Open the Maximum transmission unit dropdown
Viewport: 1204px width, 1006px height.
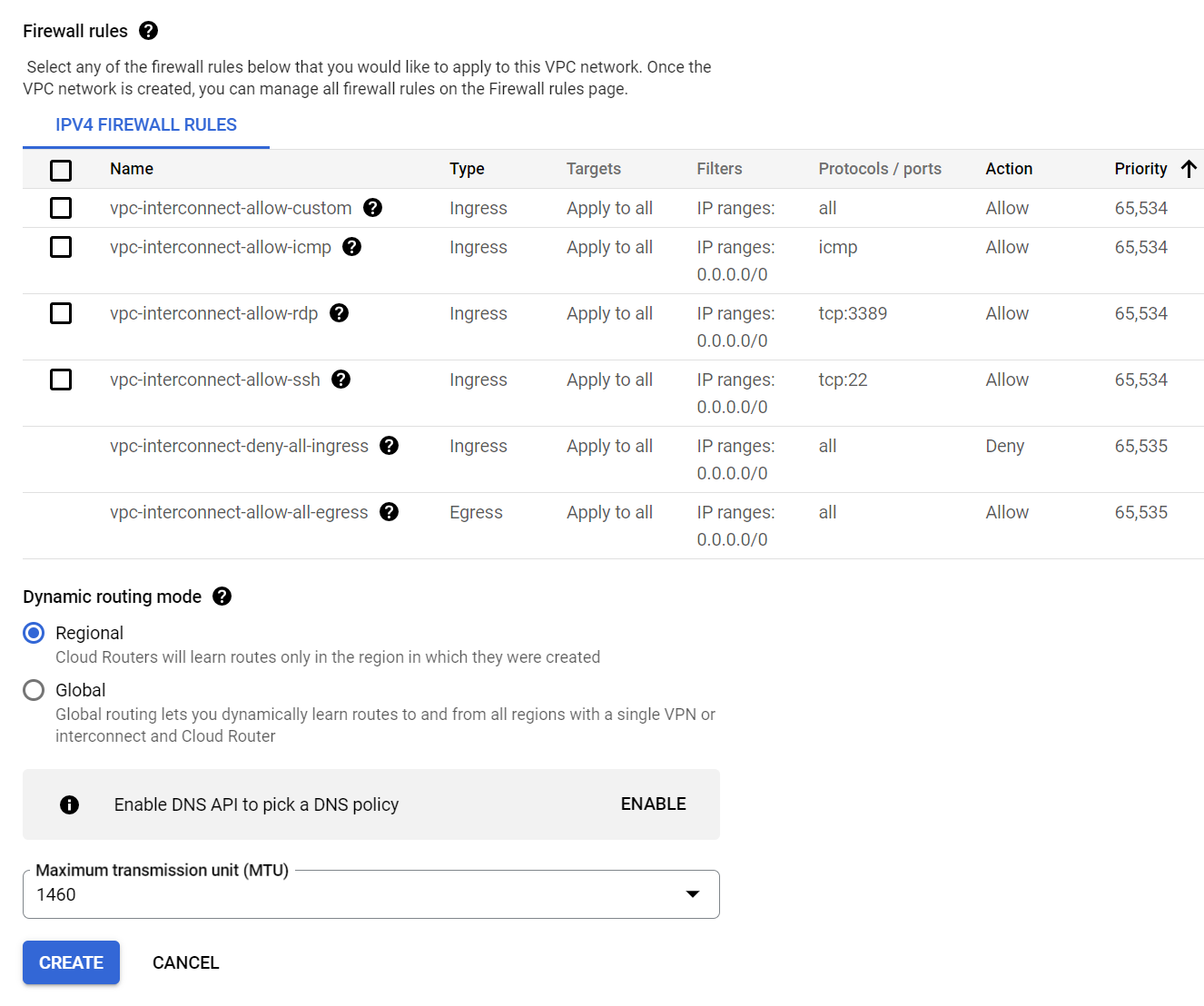tap(692, 894)
